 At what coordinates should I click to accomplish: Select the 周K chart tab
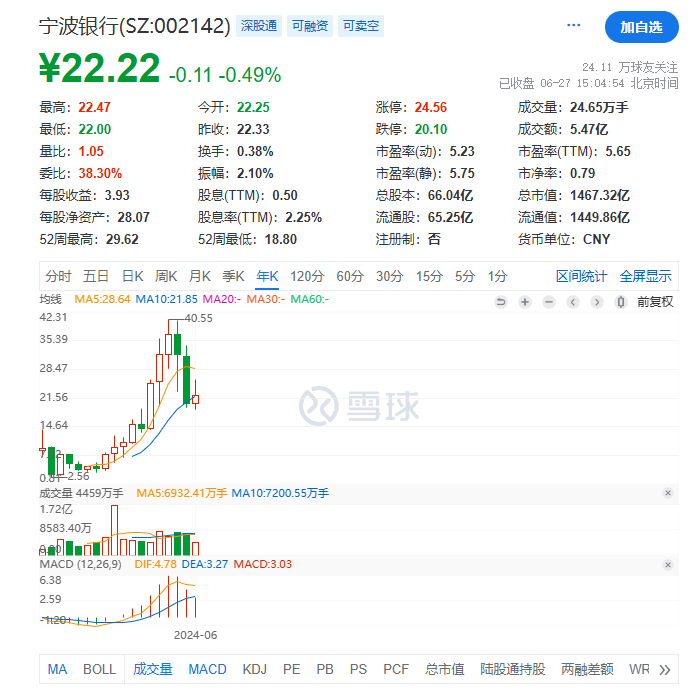166,276
